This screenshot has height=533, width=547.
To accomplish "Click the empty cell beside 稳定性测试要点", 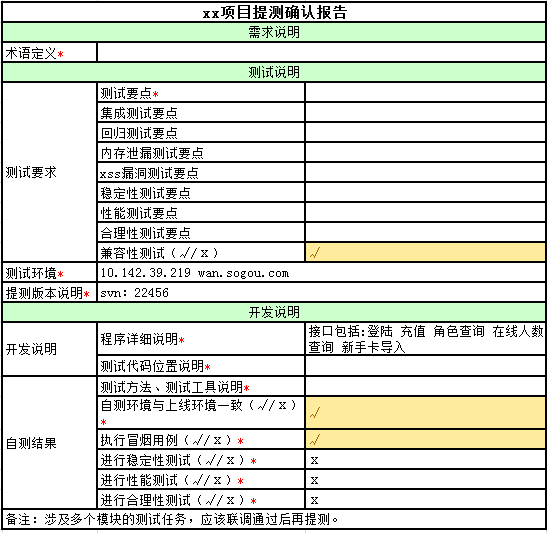I will point(425,192).
